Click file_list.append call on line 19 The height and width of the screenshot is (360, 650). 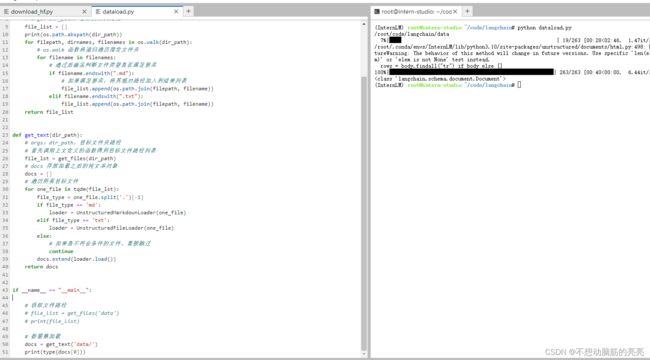138,104
